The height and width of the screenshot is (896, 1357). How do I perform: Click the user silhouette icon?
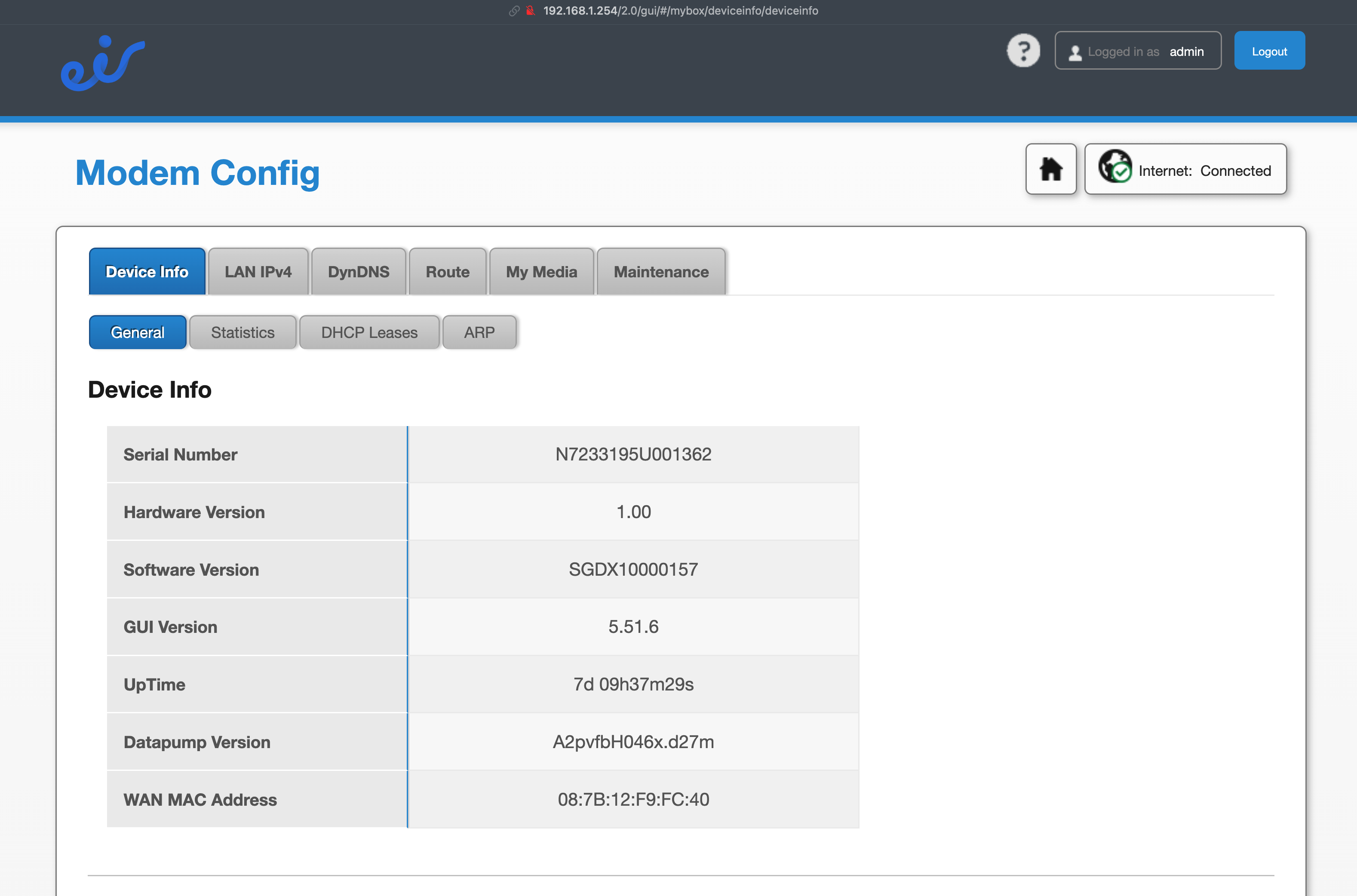point(1075,52)
